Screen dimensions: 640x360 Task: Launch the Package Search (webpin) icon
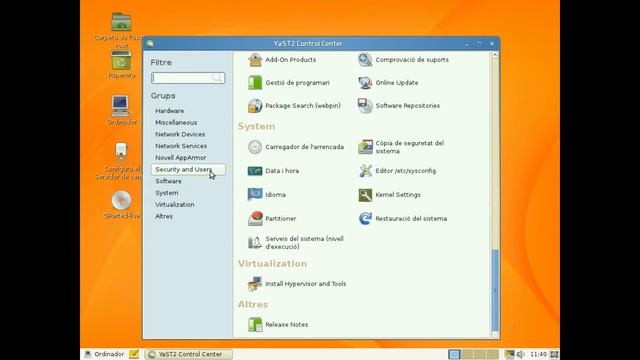point(255,106)
